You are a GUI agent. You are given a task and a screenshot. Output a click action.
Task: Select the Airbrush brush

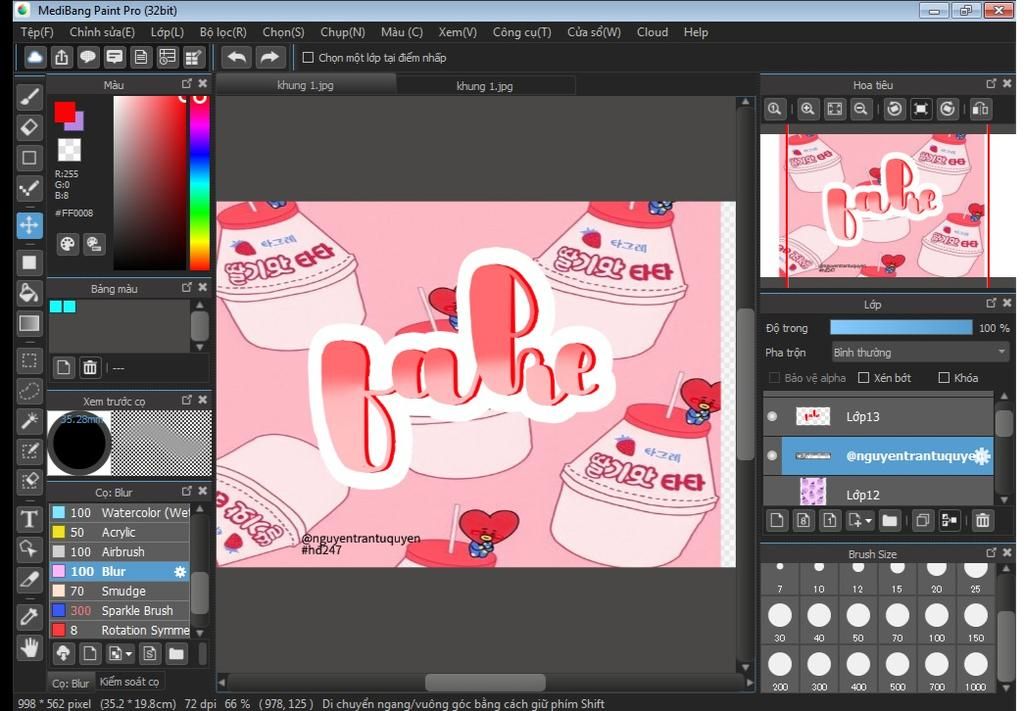pyautogui.click(x=120, y=552)
